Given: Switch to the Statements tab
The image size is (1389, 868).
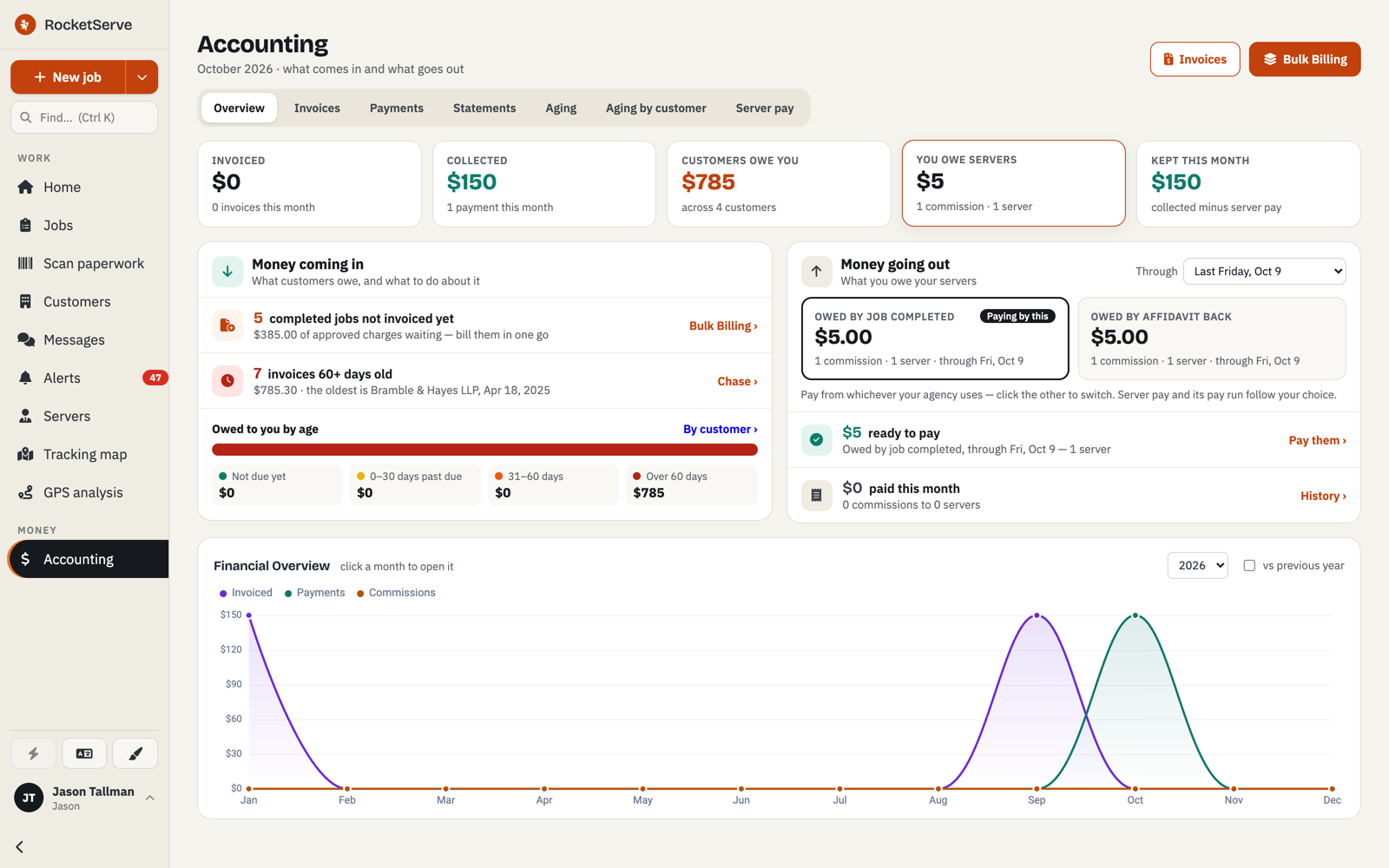Looking at the screenshot, I should coord(484,108).
